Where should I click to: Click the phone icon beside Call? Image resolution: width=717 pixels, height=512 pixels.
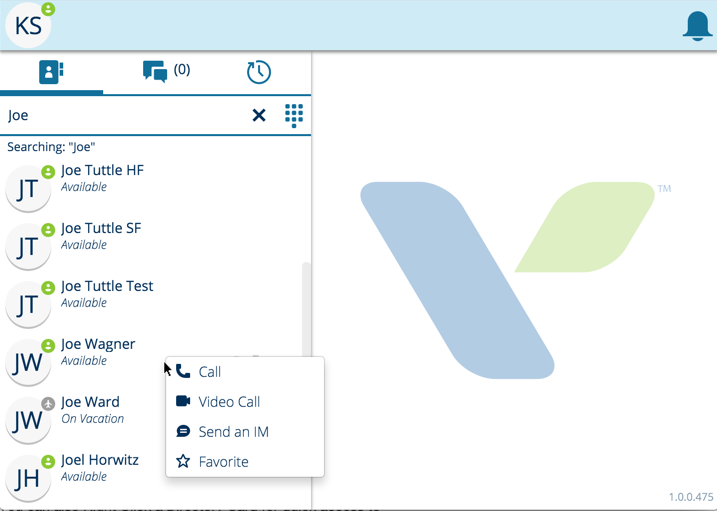pyautogui.click(x=183, y=371)
